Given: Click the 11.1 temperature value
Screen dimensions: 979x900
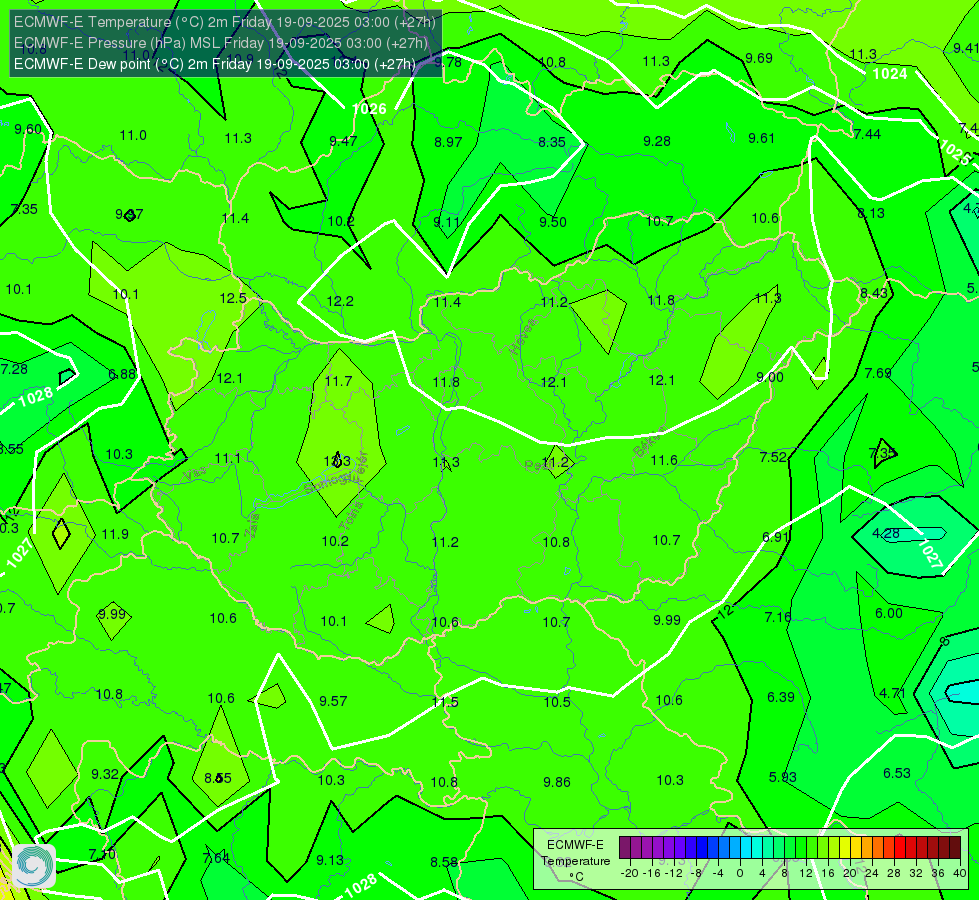Looking at the screenshot, I should (227, 459).
